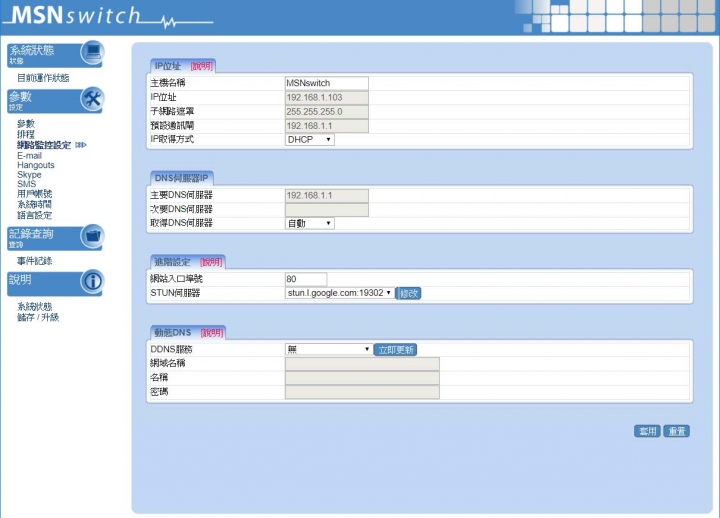The image size is (720, 518).
Task: Click the IP位址 192.168.1.103 field
Action: tap(326, 97)
